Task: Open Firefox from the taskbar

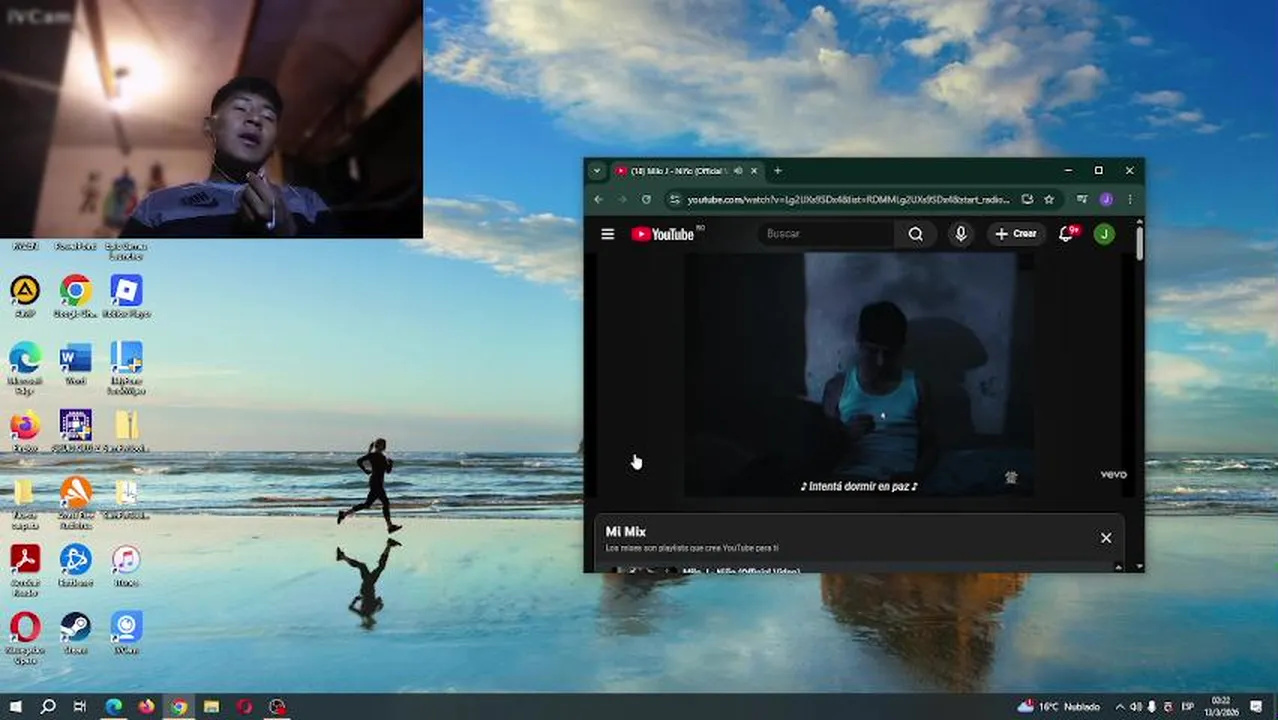Action: (146, 707)
